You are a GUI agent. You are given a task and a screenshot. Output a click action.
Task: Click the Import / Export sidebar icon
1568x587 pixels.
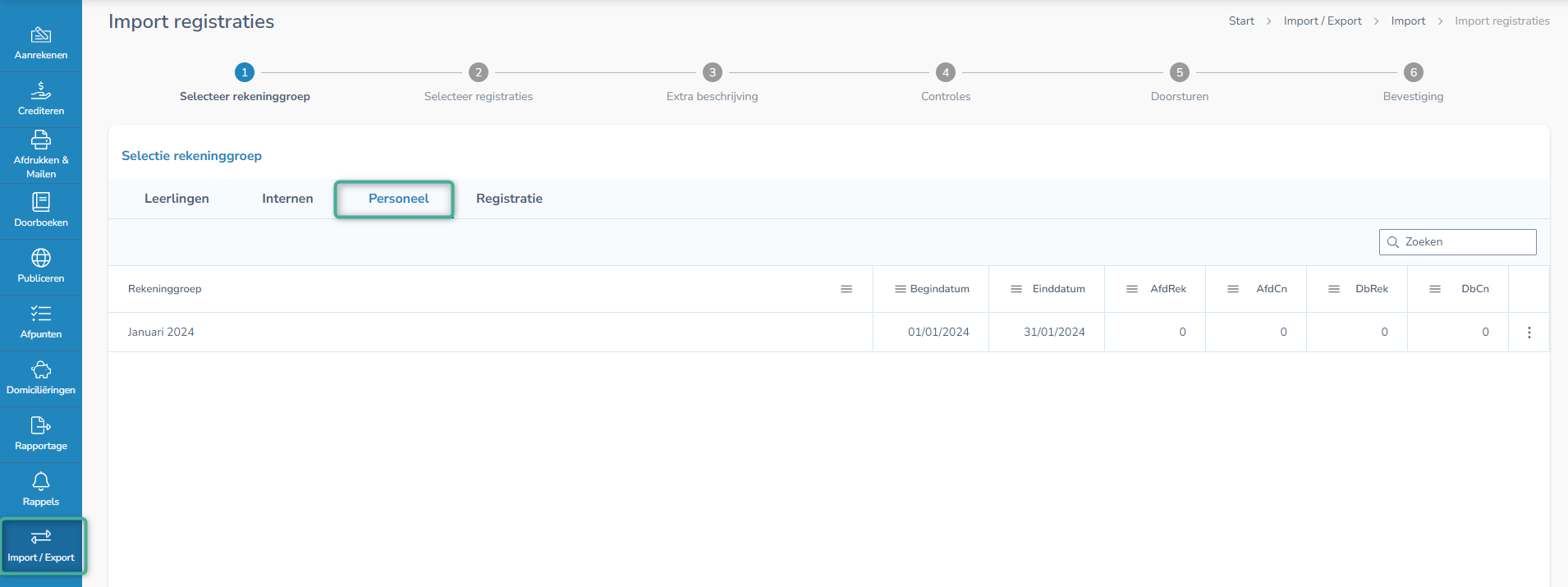pyautogui.click(x=41, y=538)
